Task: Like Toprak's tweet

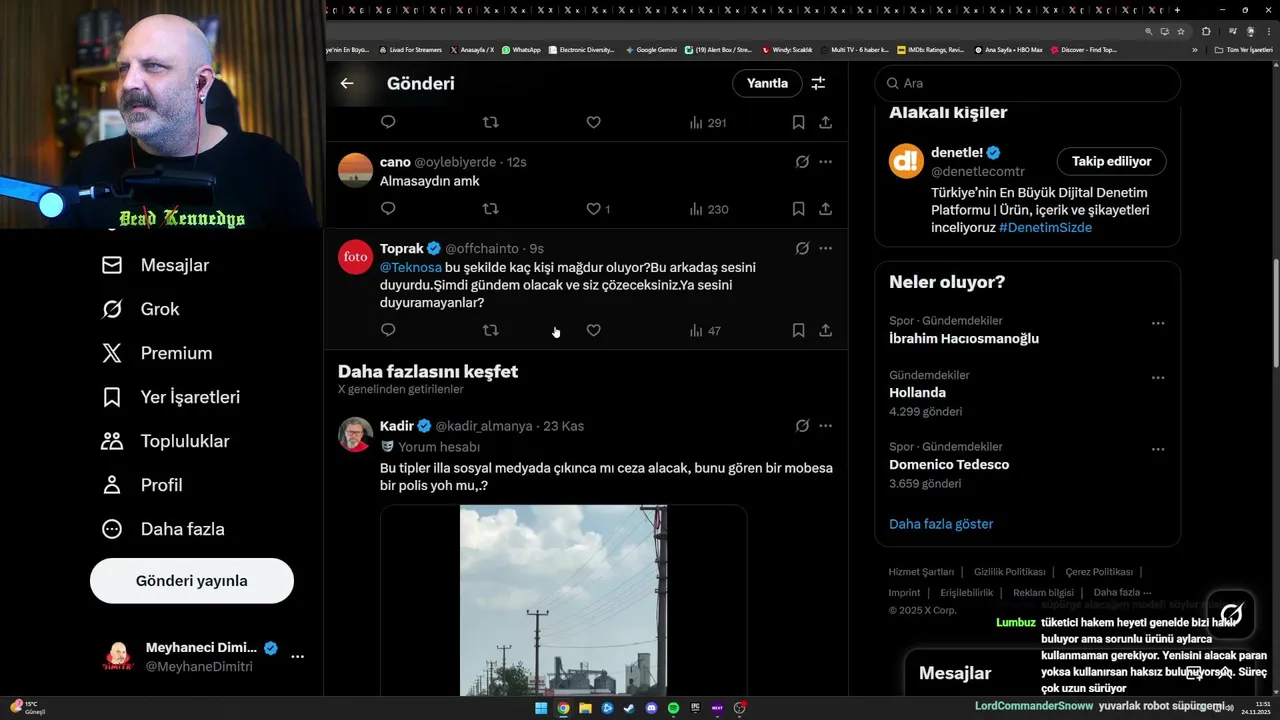Action: tap(593, 330)
